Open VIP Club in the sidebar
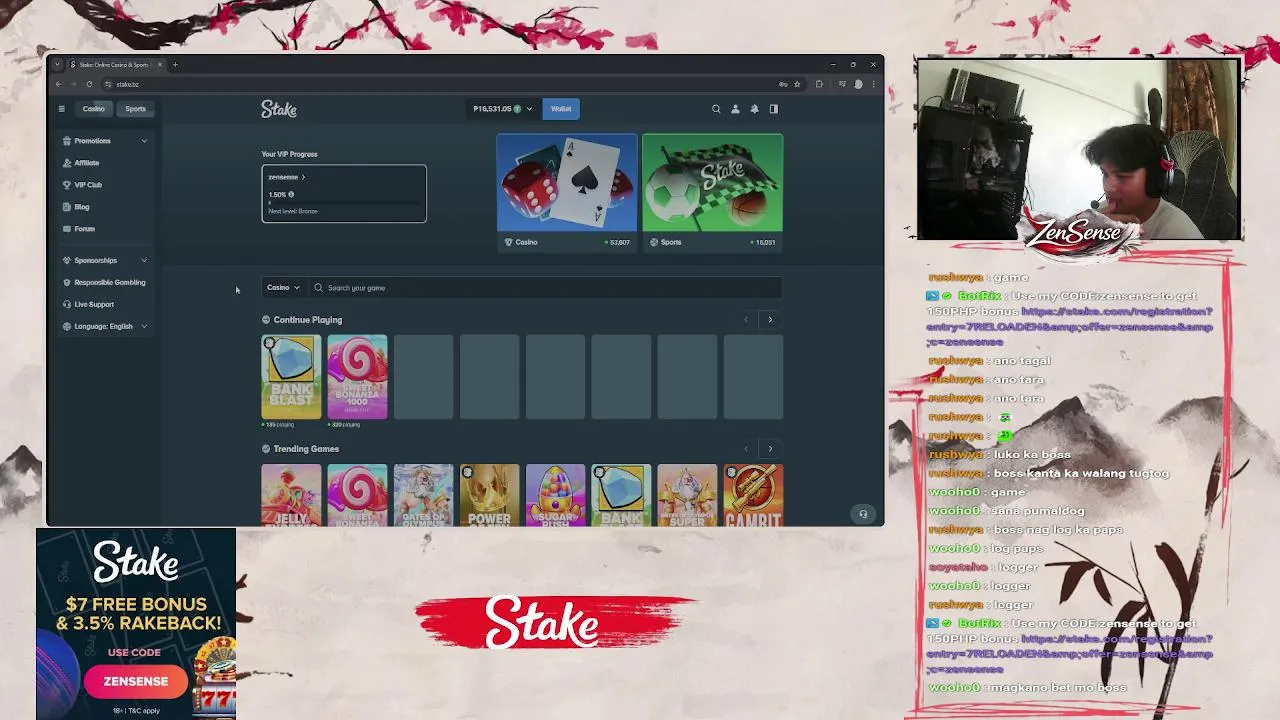 point(88,185)
